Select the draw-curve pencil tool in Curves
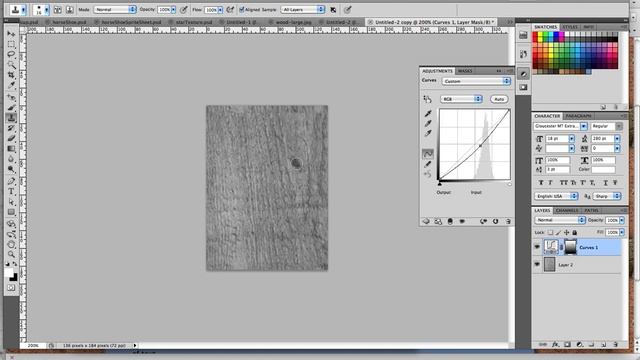 [x=428, y=164]
